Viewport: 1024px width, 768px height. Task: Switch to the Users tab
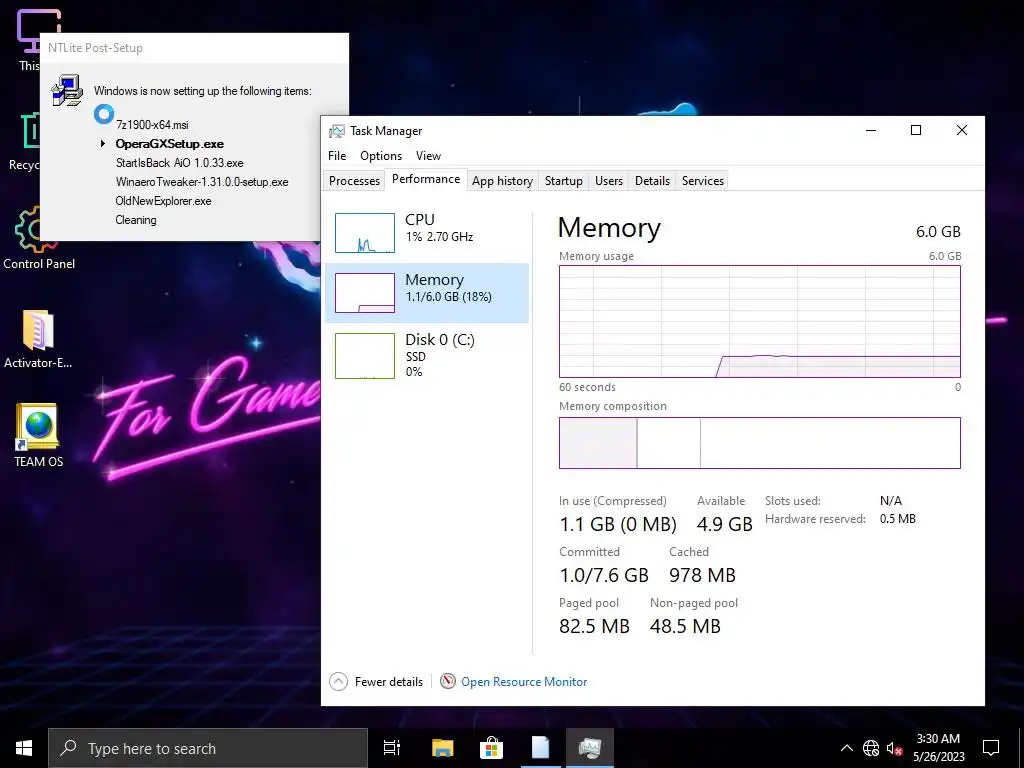coord(609,181)
